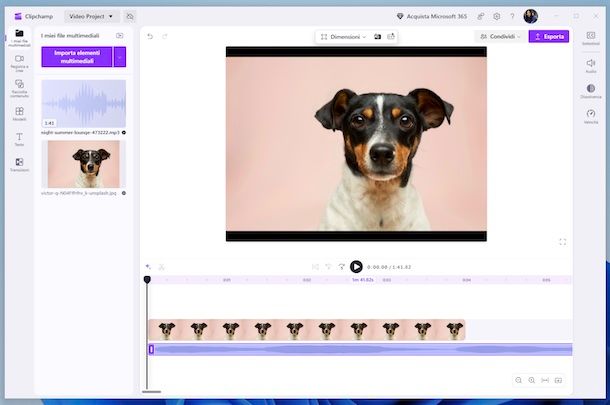Rewind five seconds

328,266
